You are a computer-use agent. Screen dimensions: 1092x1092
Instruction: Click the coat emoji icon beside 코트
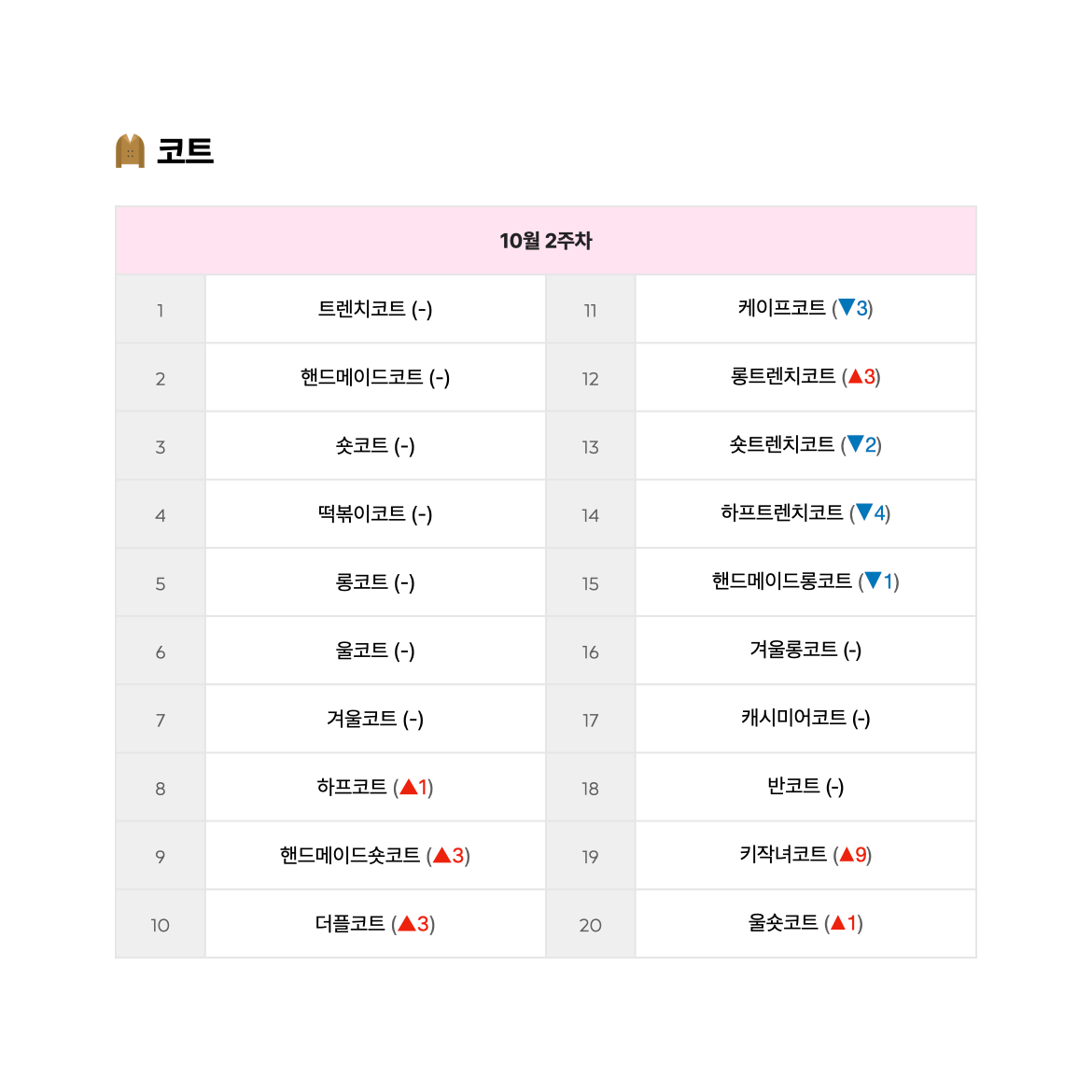[130, 150]
